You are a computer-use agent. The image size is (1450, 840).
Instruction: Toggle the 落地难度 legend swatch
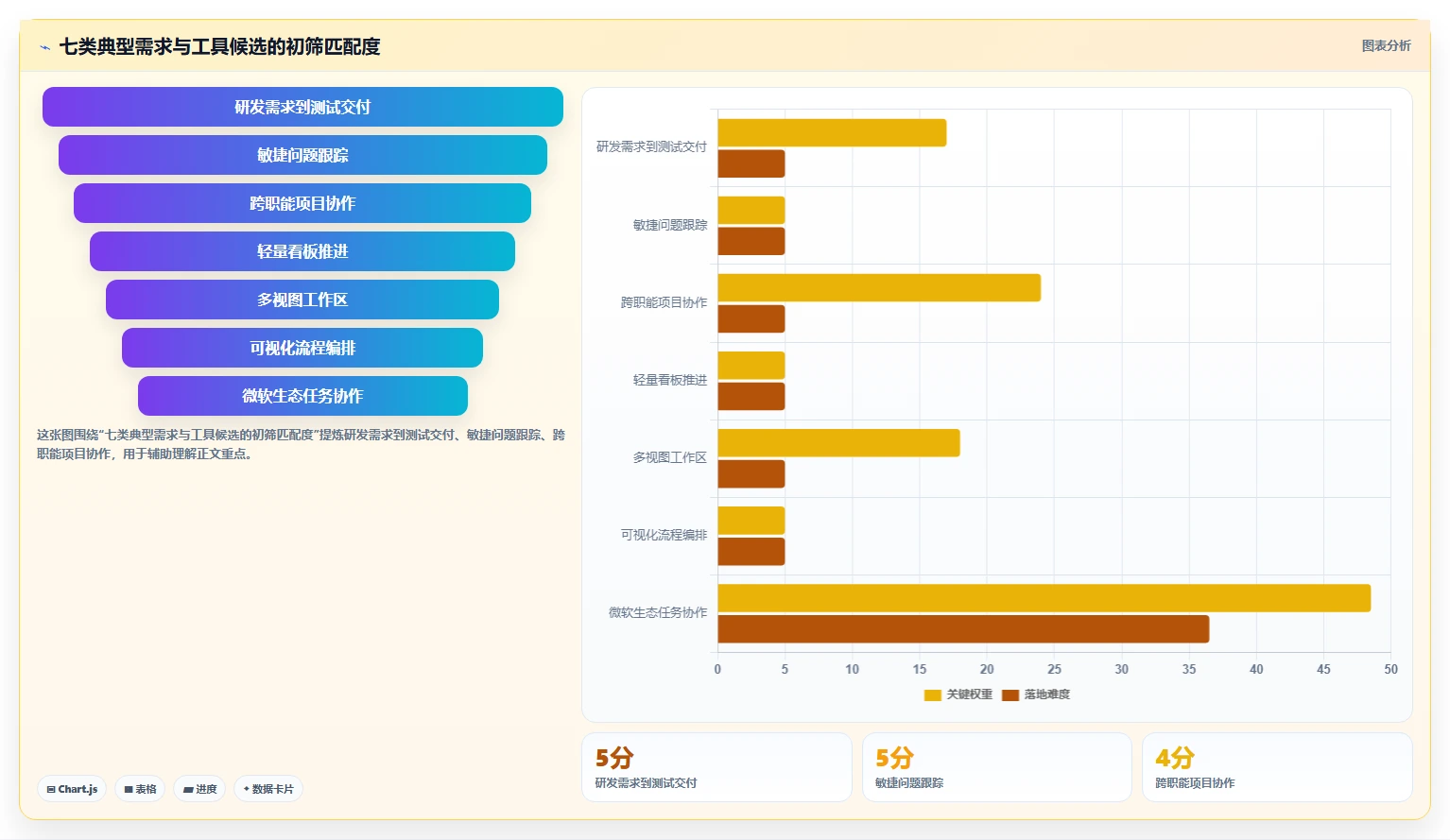(x=1010, y=694)
